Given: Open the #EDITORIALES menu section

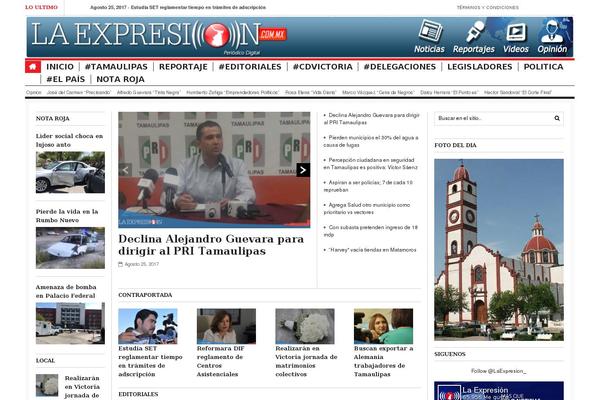Looking at the screenshot, I should point(250,67).
